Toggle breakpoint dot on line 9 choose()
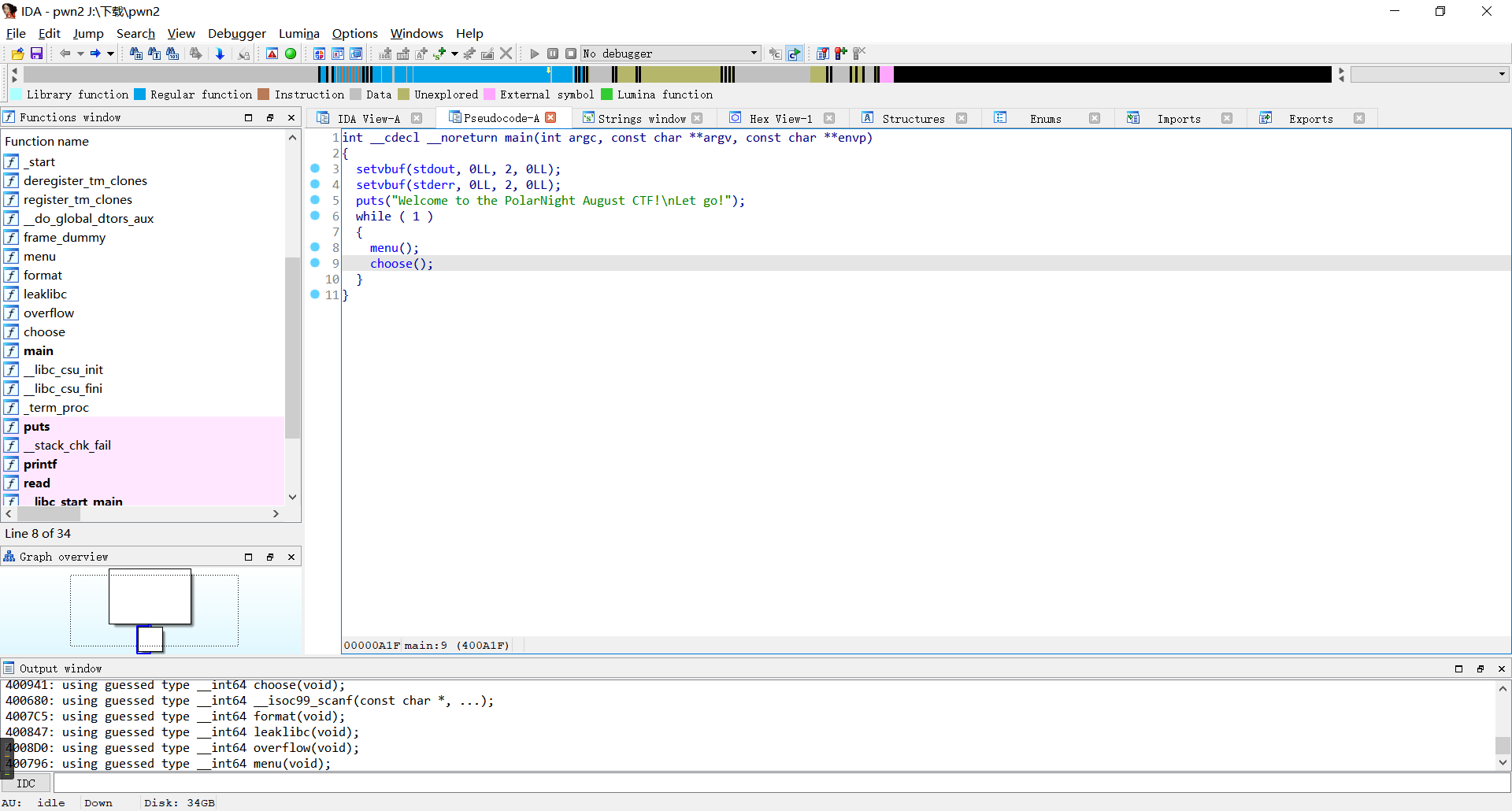Screen dimensions: 1512x811 point(315,263)
